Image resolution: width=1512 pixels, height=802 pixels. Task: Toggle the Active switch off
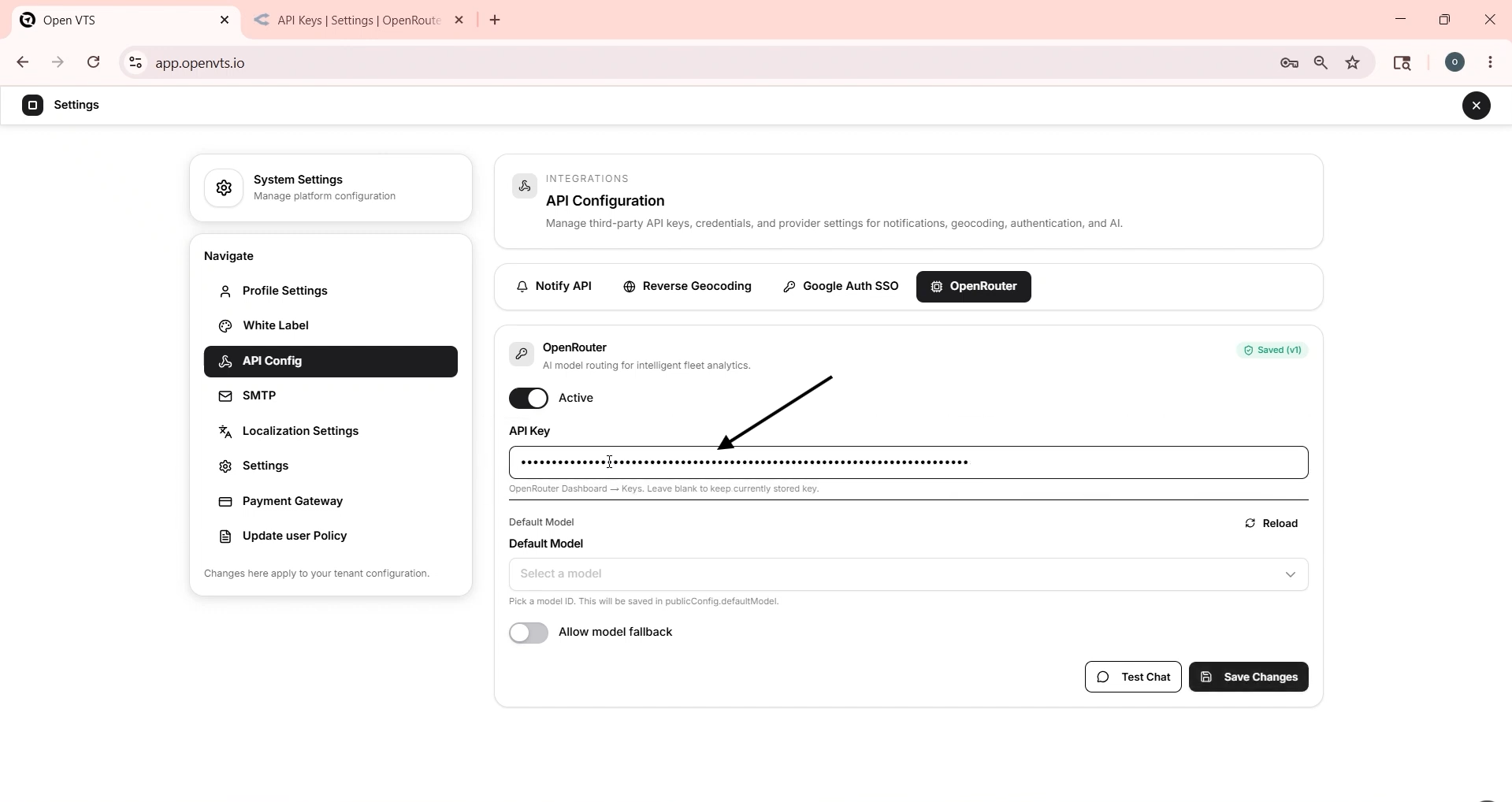(x=528, y=398)
